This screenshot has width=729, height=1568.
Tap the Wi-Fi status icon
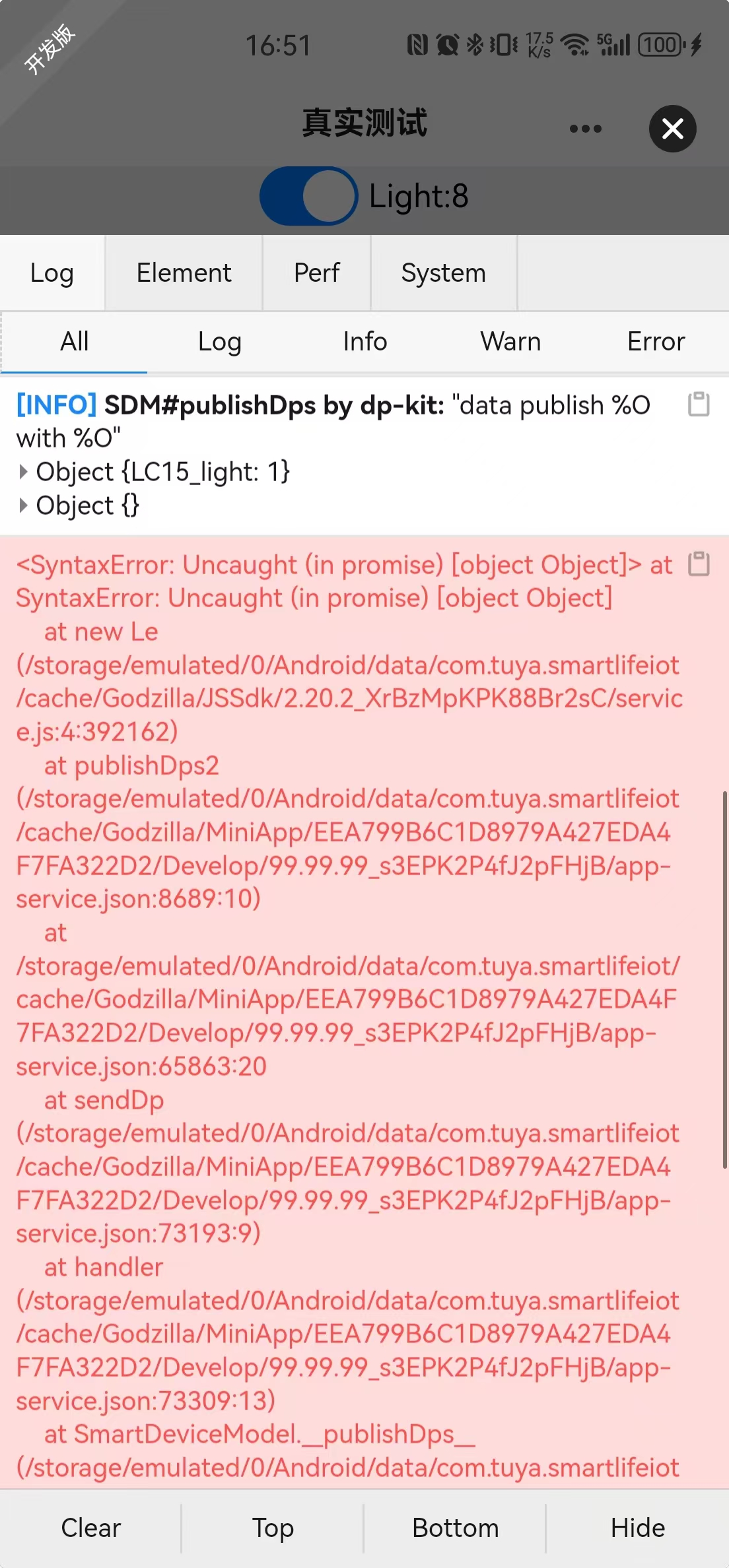coord(574,45)
